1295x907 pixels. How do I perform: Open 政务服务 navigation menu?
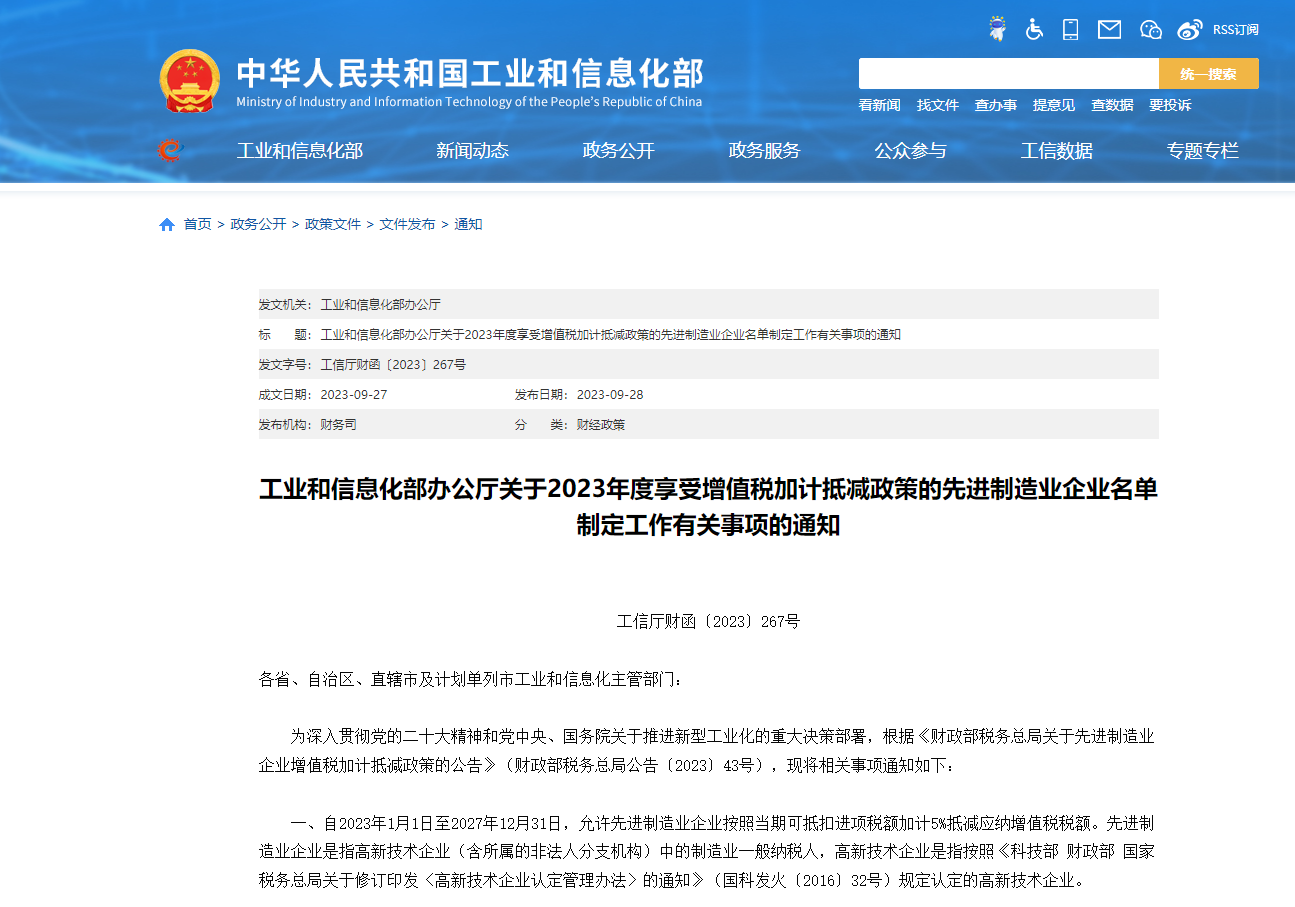tap(764, 151)
